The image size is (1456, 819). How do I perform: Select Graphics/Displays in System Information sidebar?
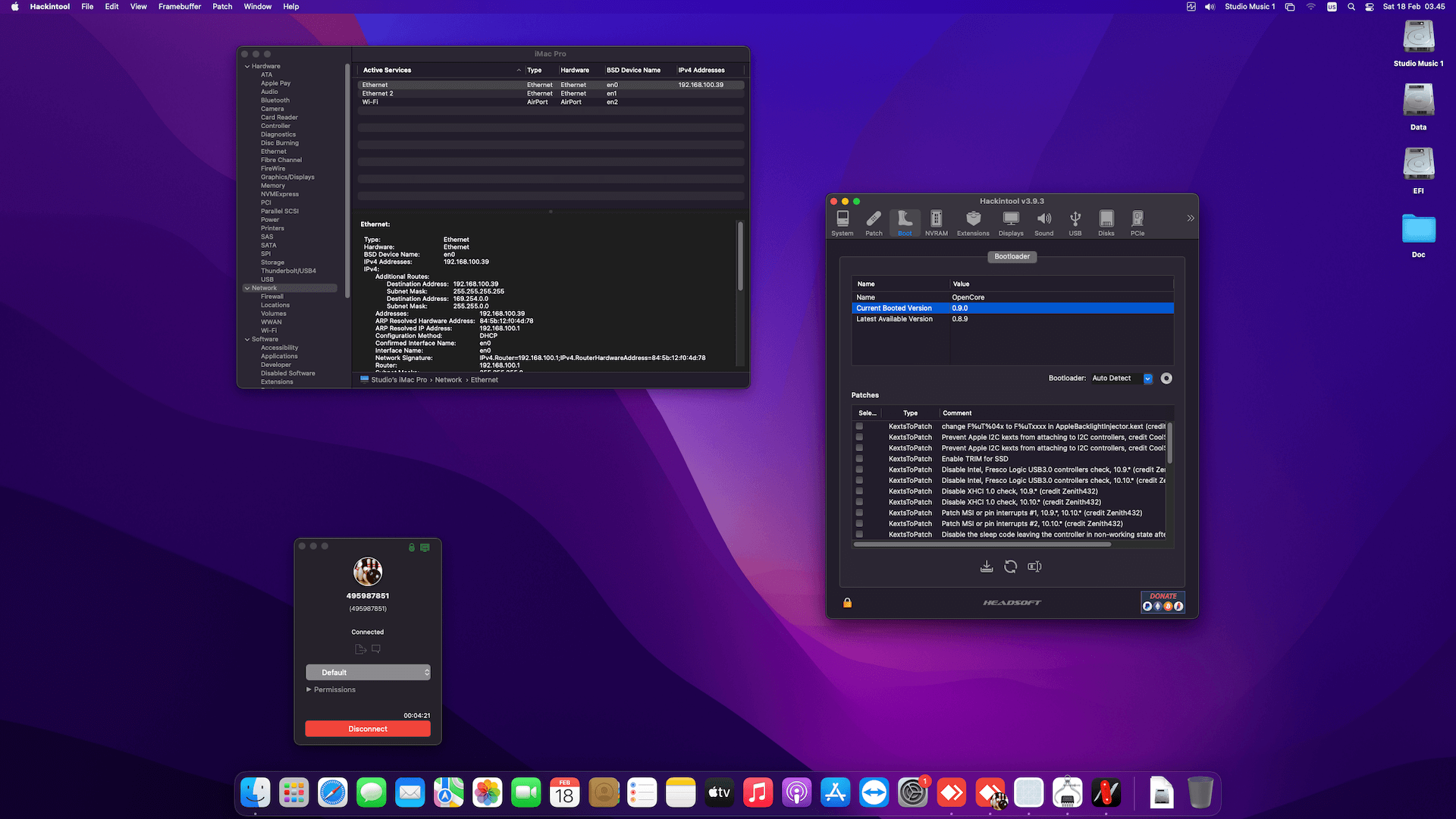(287, 177)
